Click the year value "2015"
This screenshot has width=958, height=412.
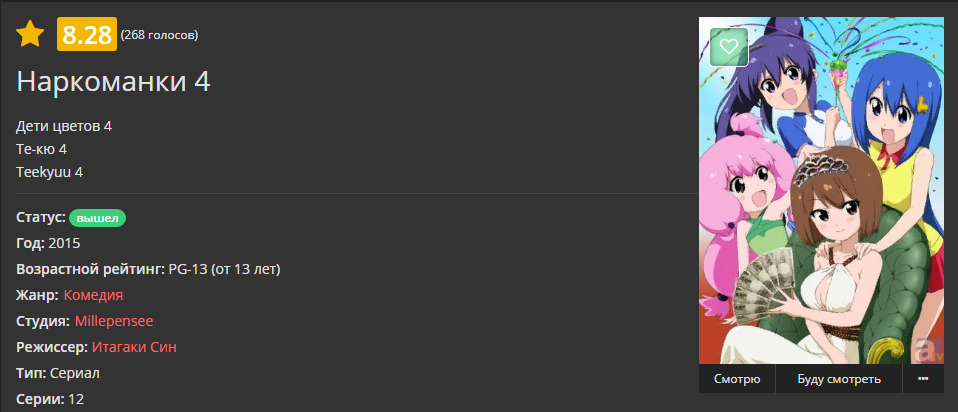(x=64, y=243)
